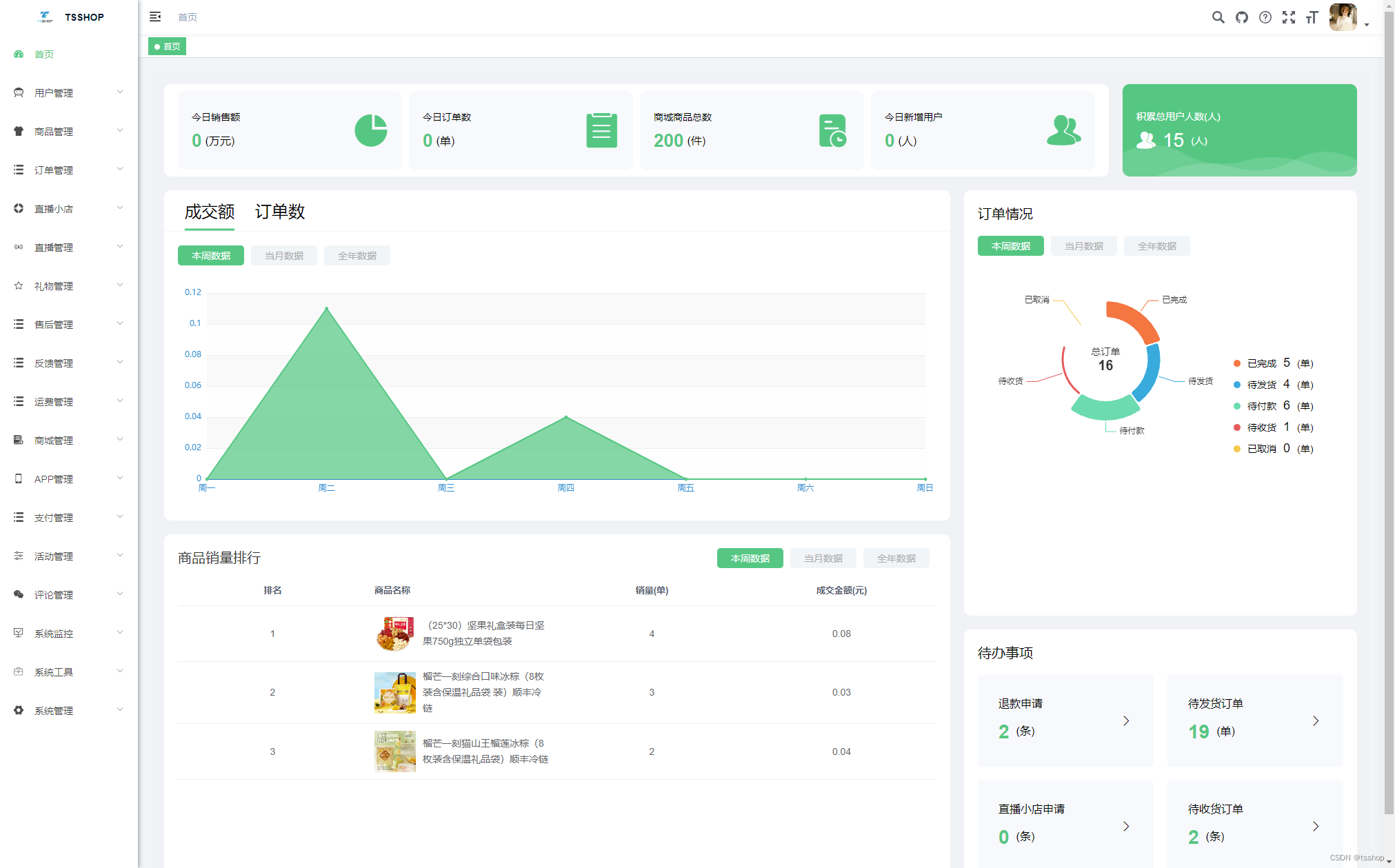Viewport: 1395px width, 868px height.
Task: Toggle fullscreen mode icon
Action: pos(1288,17)
